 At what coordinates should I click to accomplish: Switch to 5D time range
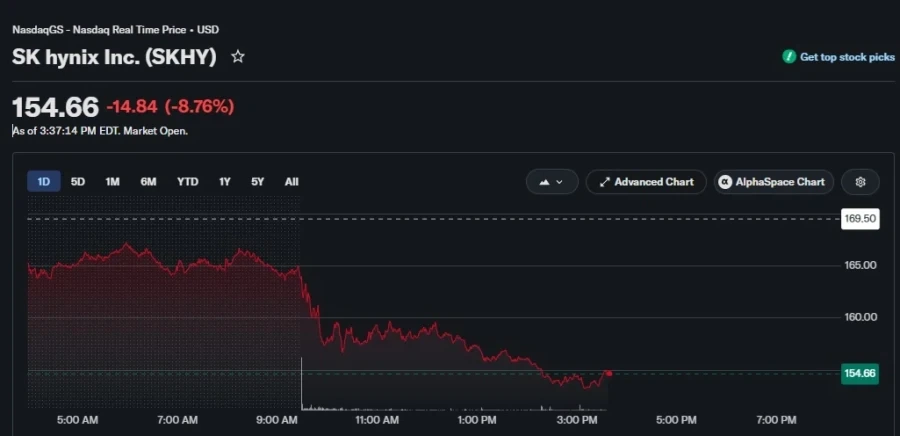[77, 182]
